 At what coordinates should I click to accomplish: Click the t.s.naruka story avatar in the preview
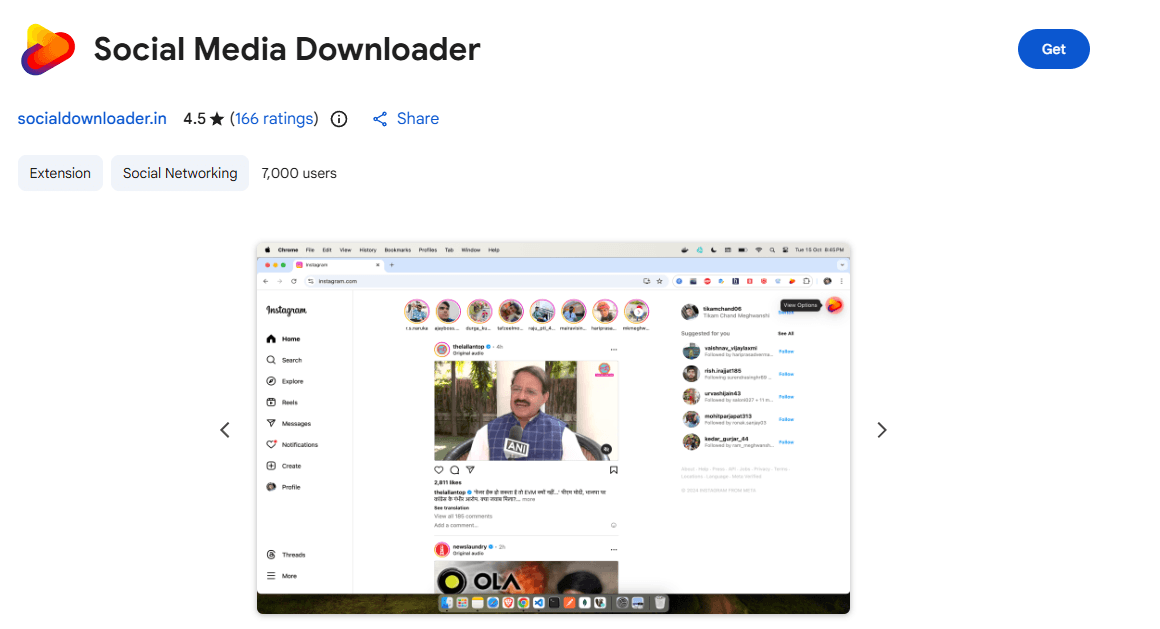(417, 312)
